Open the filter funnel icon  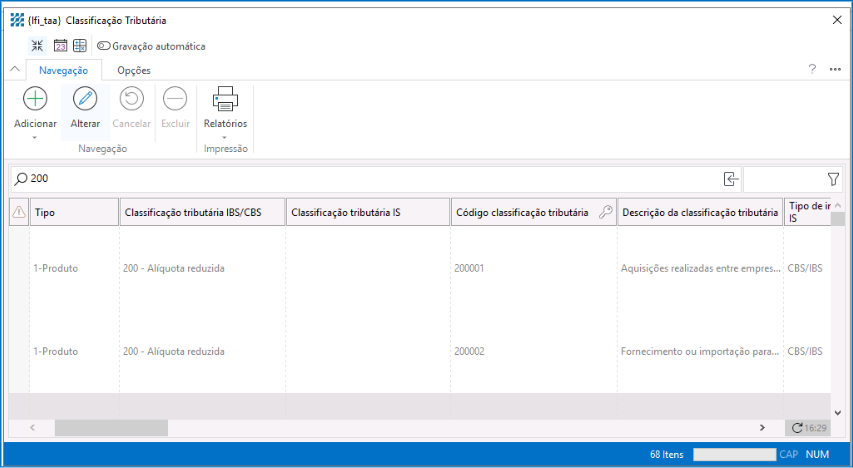833,179
